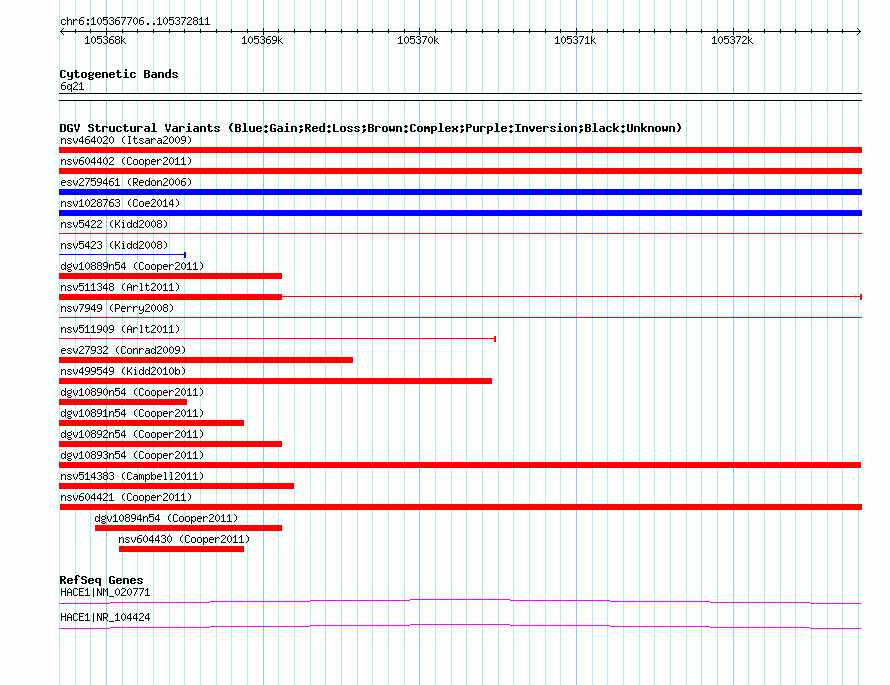Select the nsv1028763 (Coe2014) label
The width and height of the screenshot is (890, 685).
click(x=120, y=203)
